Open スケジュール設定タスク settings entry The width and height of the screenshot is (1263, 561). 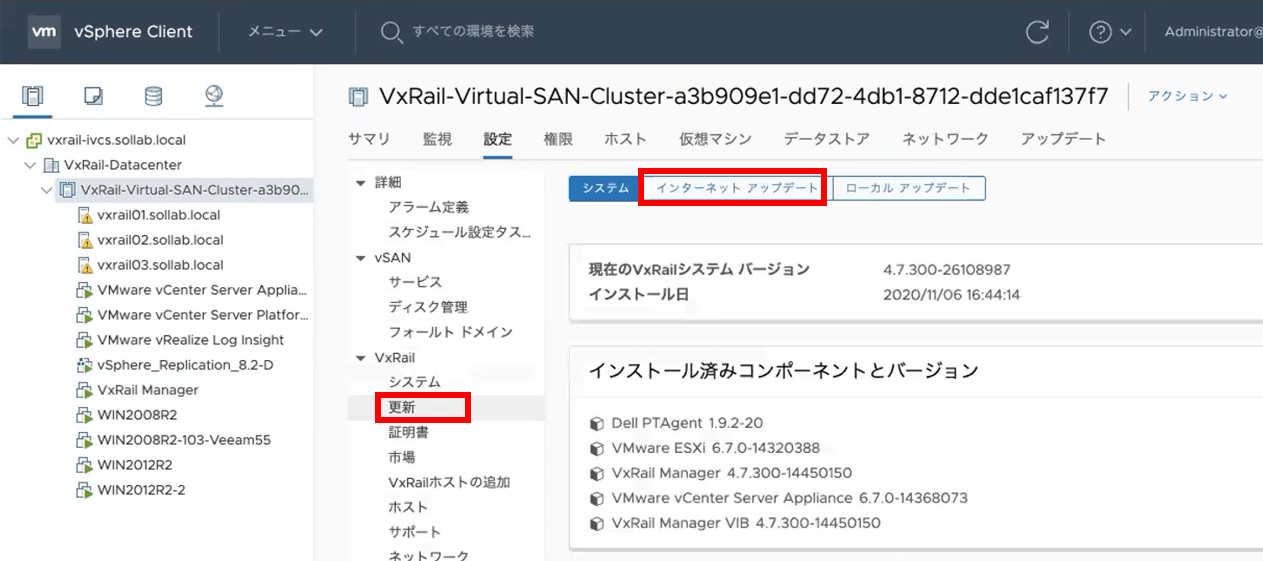[460, 232]
